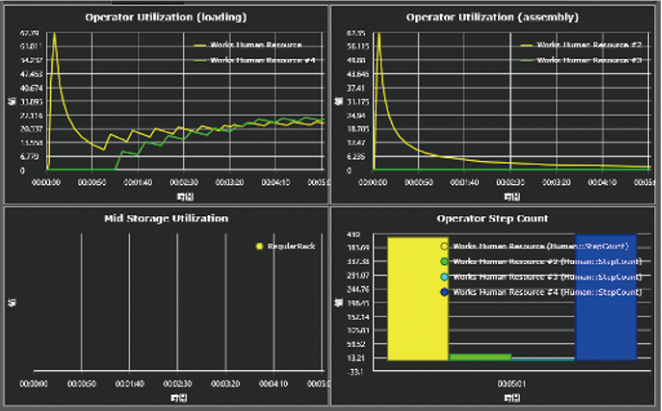This screenshot has width=662, height=411.
Task: Click the yellow RegularRack legend marker
Action: (260, 246)
